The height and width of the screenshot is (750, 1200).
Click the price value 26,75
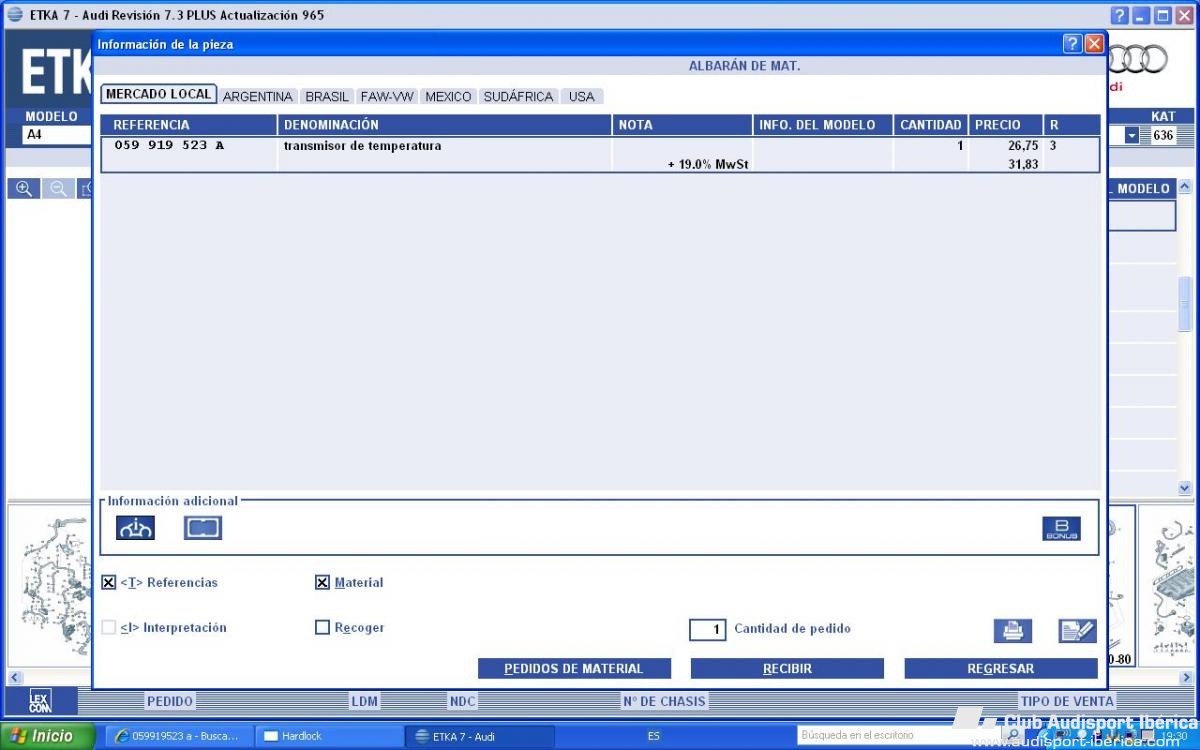click(1023, 146)
